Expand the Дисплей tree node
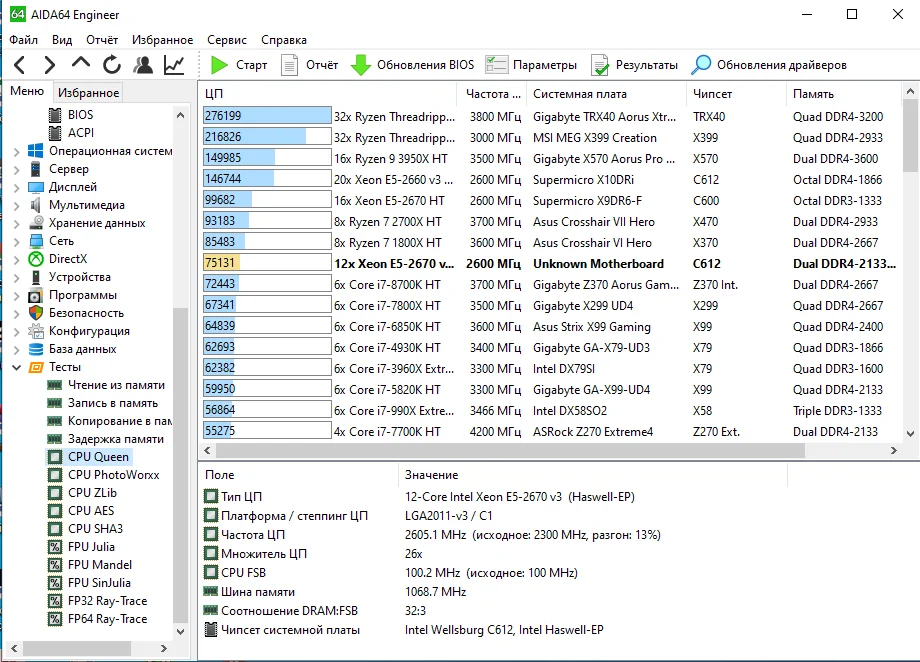The image size is (920, 662). [16, 188]
